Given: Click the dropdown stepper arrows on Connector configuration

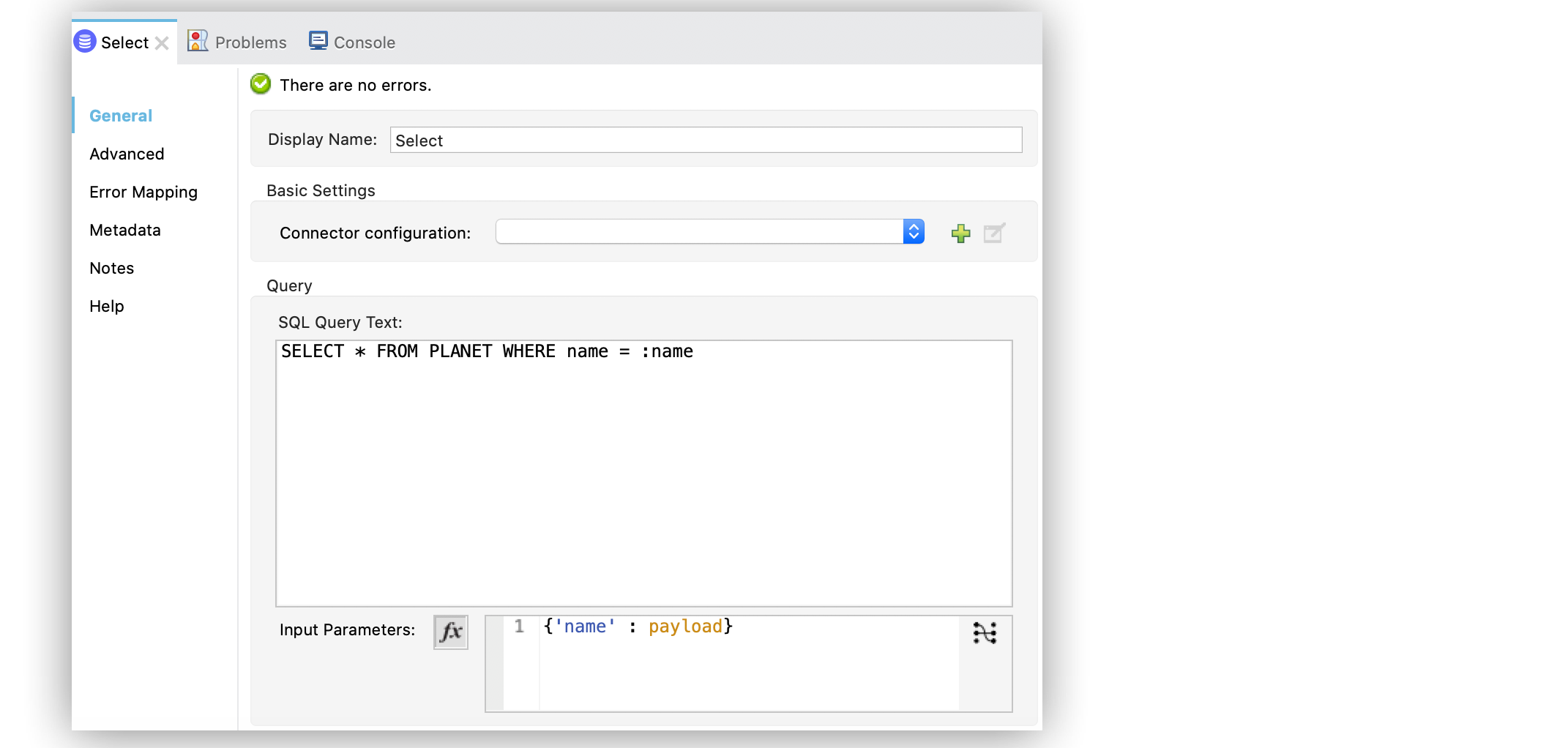Looking at the screenshot, I should coord(914,231).
